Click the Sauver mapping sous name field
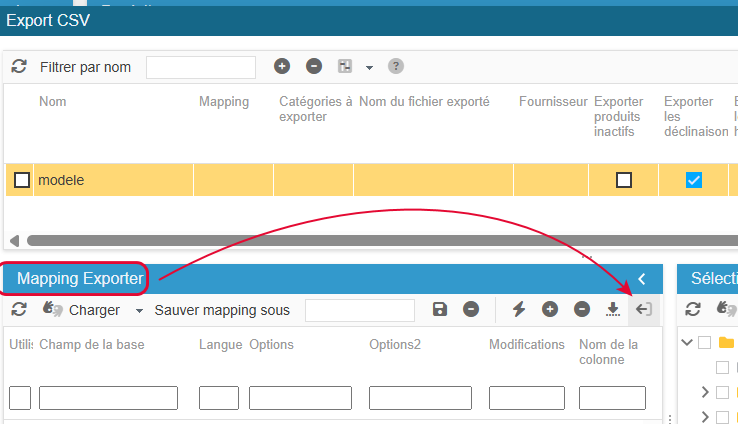Image resolution: width=738 pixels, height=424 pixels. pyautogui.click(x=359, y=310)
